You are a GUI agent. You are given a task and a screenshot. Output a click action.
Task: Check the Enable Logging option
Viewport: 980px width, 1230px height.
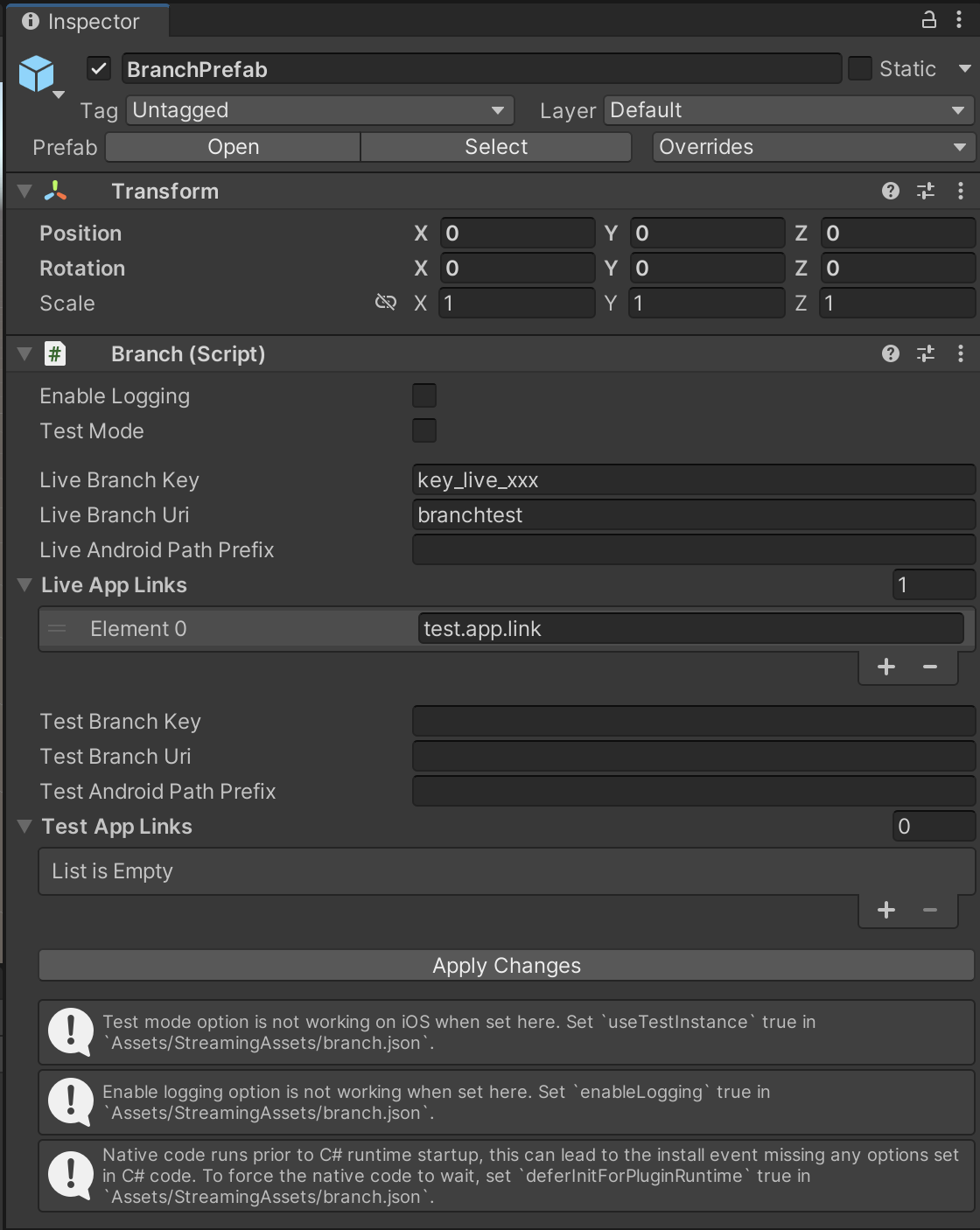(x=424, y=395)
